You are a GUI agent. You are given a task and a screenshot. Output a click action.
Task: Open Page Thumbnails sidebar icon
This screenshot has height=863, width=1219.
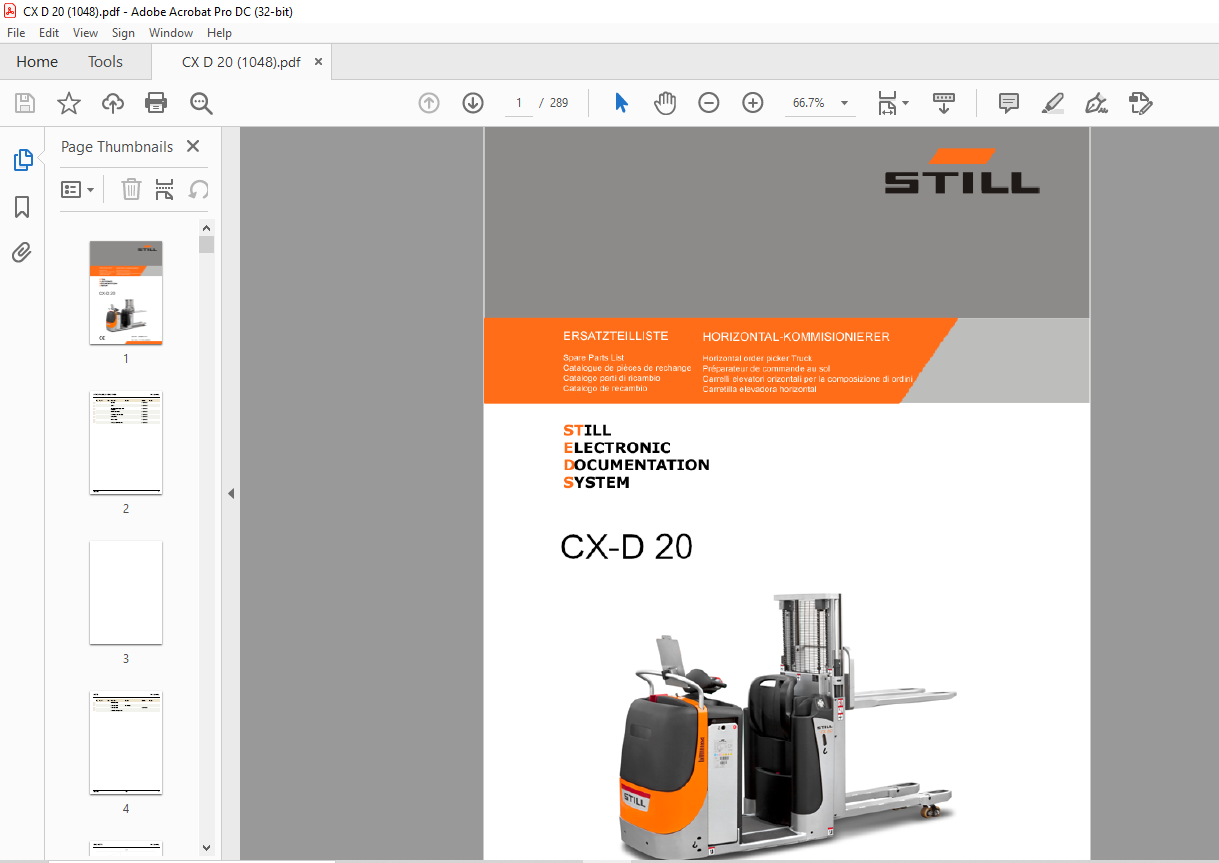pyautogui.click(x=22, y=160)
